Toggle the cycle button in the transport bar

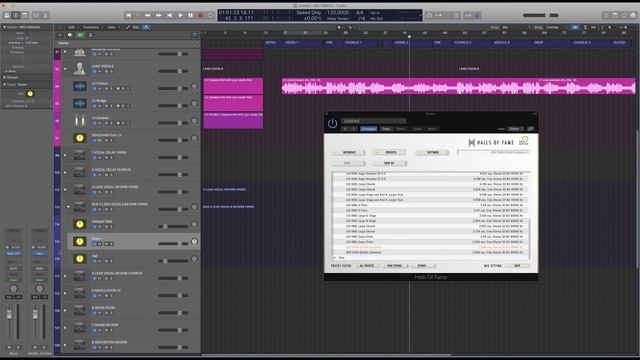211,16
